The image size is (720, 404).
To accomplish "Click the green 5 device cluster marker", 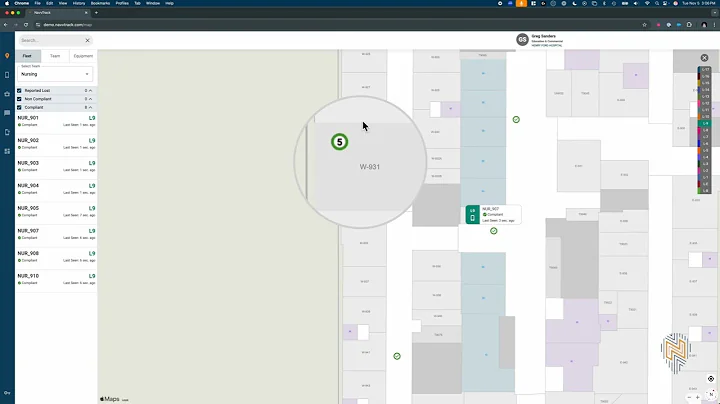I will [340, 142].
